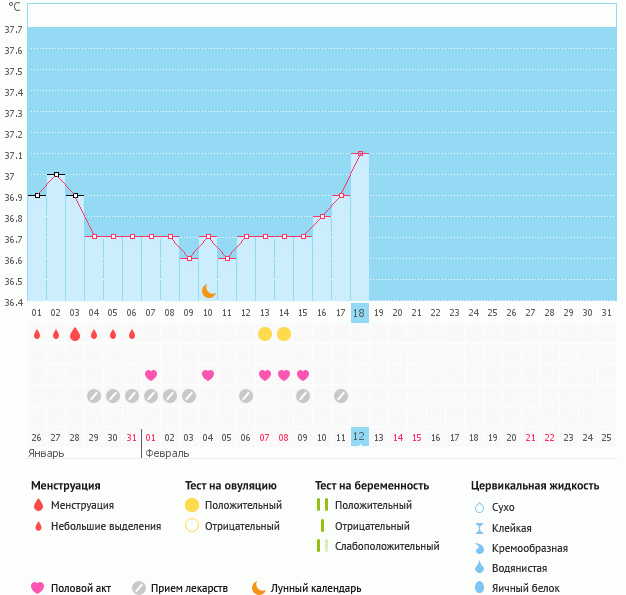Click the medication icon on day 12
This screenshot has height=595, width=626.
[x=246, y=396]
